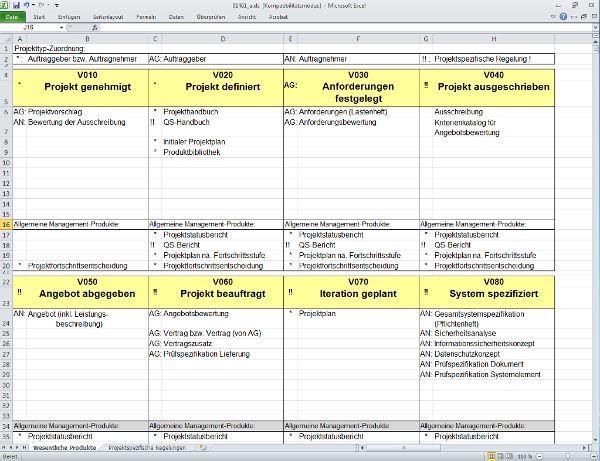Enable Page Break Preview view
The width and height of the screenshot is (600, 461).
point(507,456)
